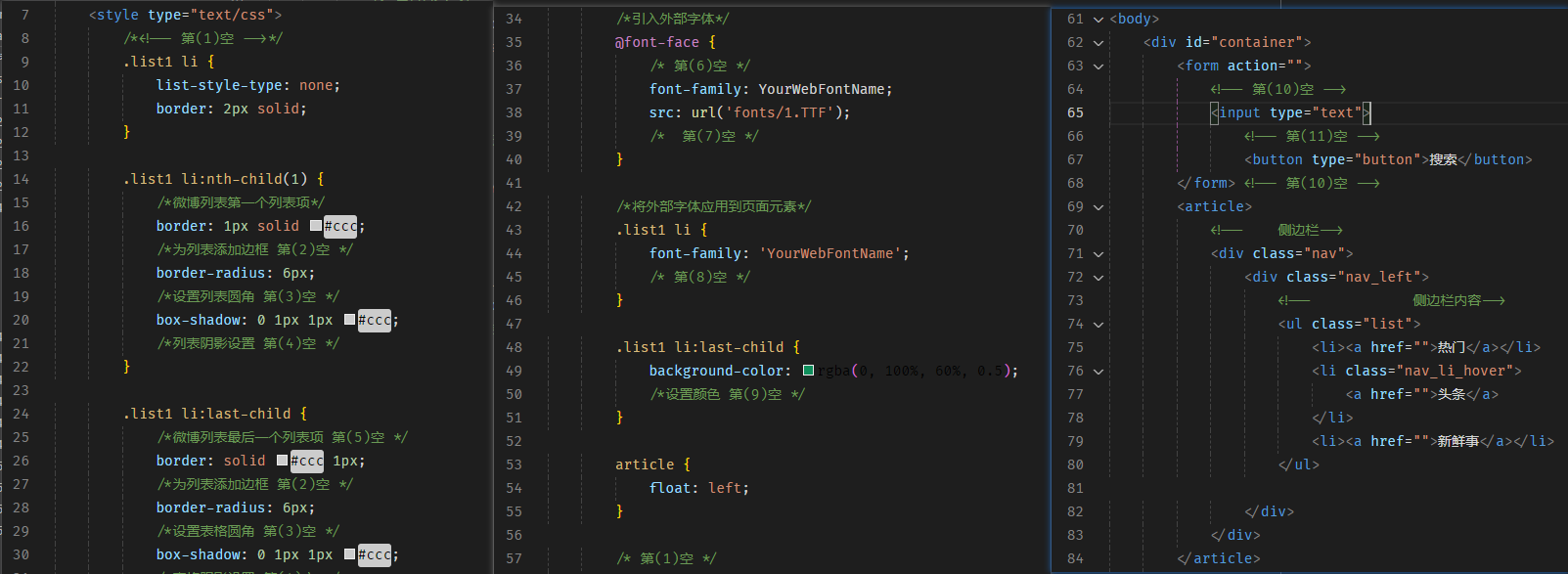
Task: Collapse the nav div fold on line 71
Action: 1098,253
